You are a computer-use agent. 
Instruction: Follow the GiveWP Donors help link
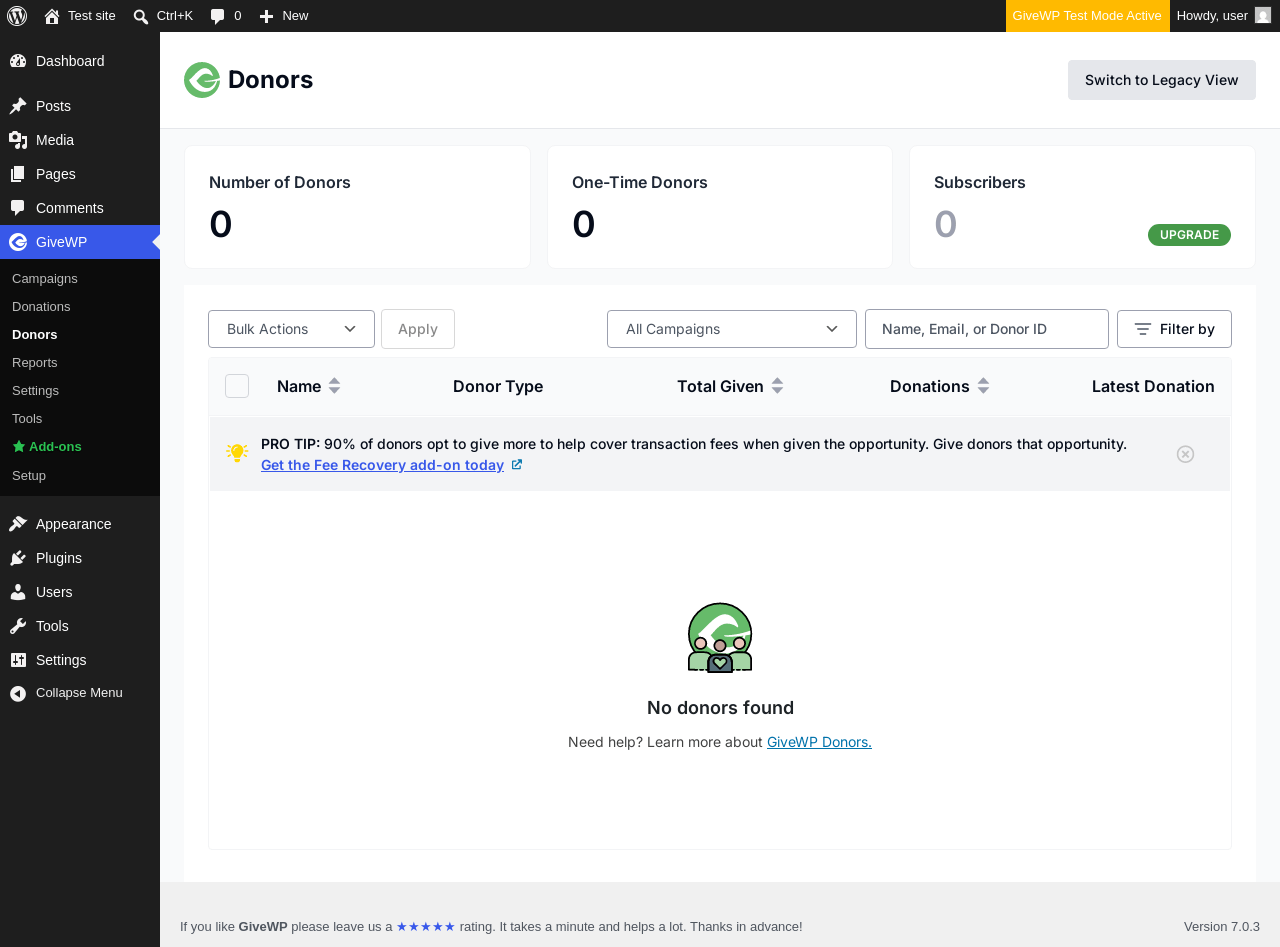pyautogui.click(x=819, y=742)
